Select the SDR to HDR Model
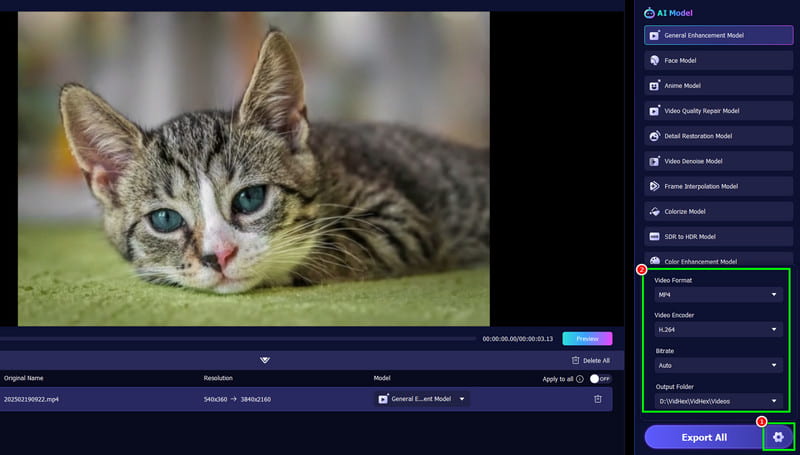This screenshot has width=800, height=455. pos(718,237)
